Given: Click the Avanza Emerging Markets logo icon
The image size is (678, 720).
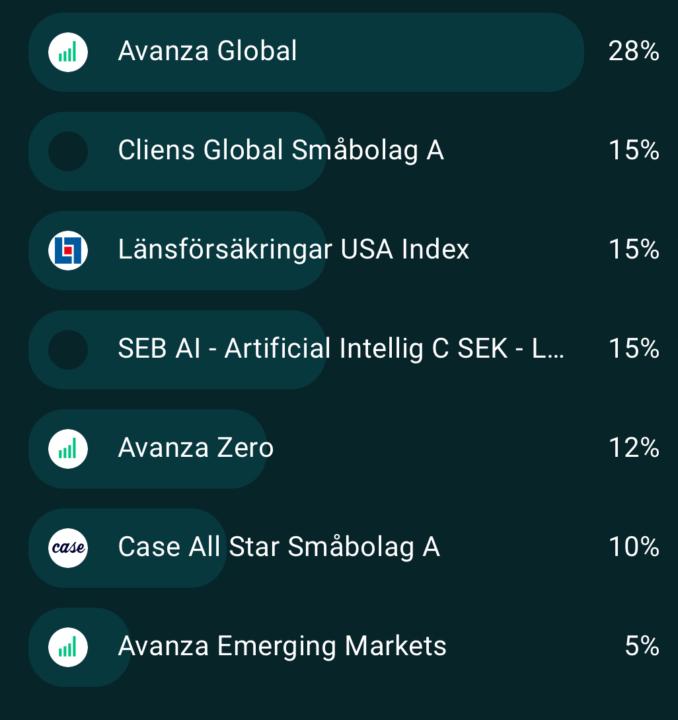Looking at the screenshot, I should click(x=68, y=647).
